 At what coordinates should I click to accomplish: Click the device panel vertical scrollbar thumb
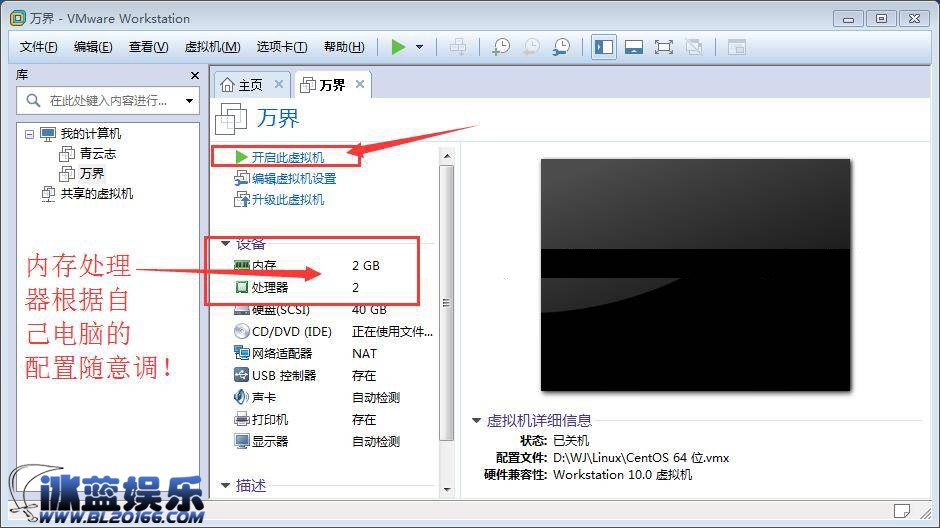pyautogui.click(x=447, y=303)
